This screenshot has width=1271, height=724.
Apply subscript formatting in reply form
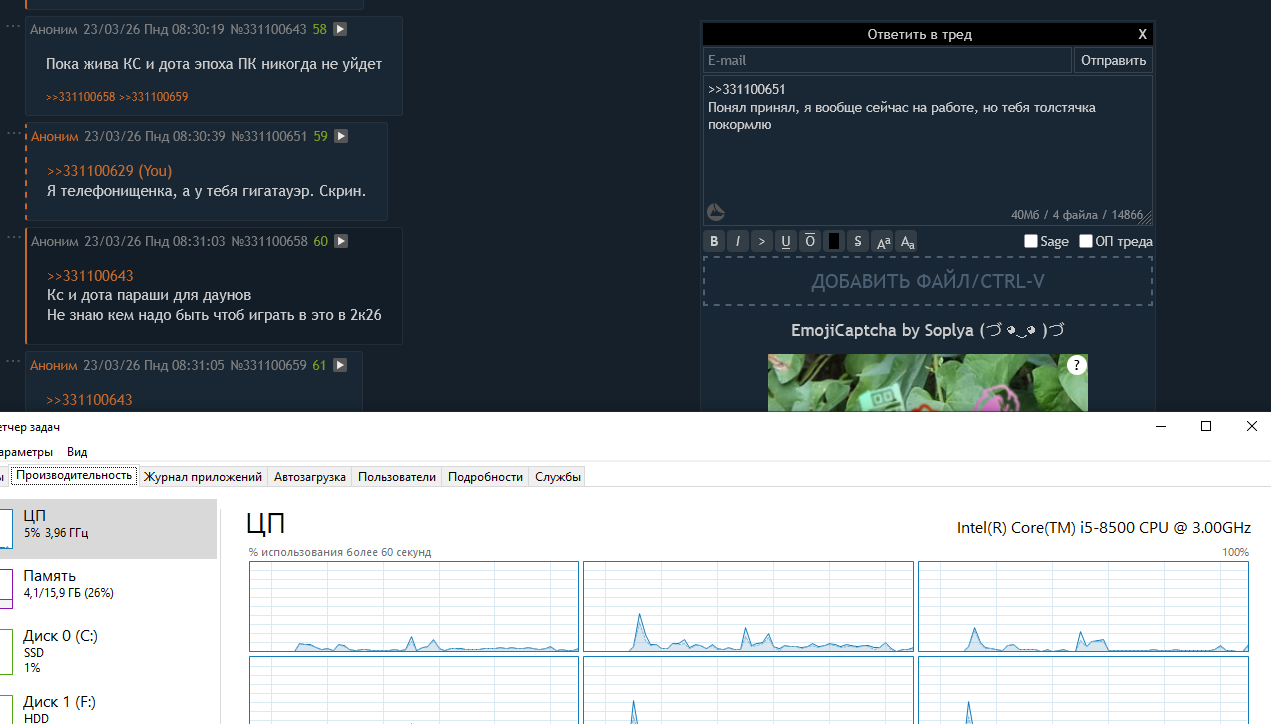(x=906, y=241)
